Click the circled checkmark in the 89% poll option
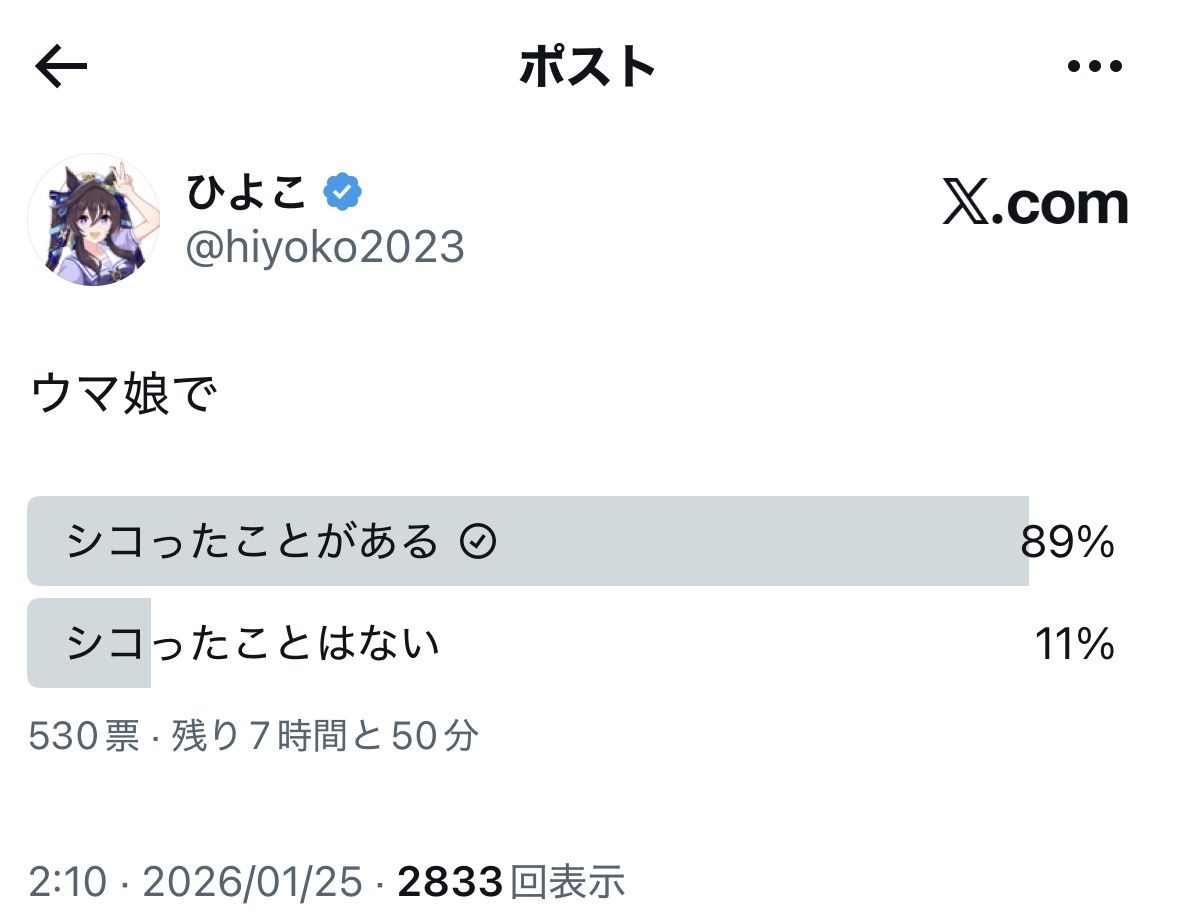The image size is (1179, 917). (478, 542)
